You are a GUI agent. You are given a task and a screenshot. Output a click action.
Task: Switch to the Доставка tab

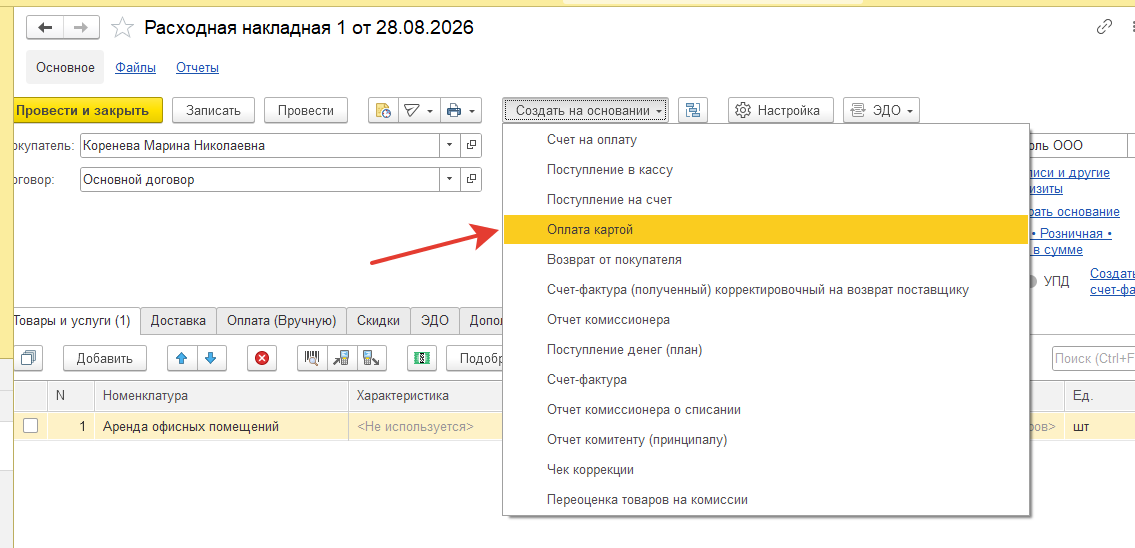click(179, 321)
